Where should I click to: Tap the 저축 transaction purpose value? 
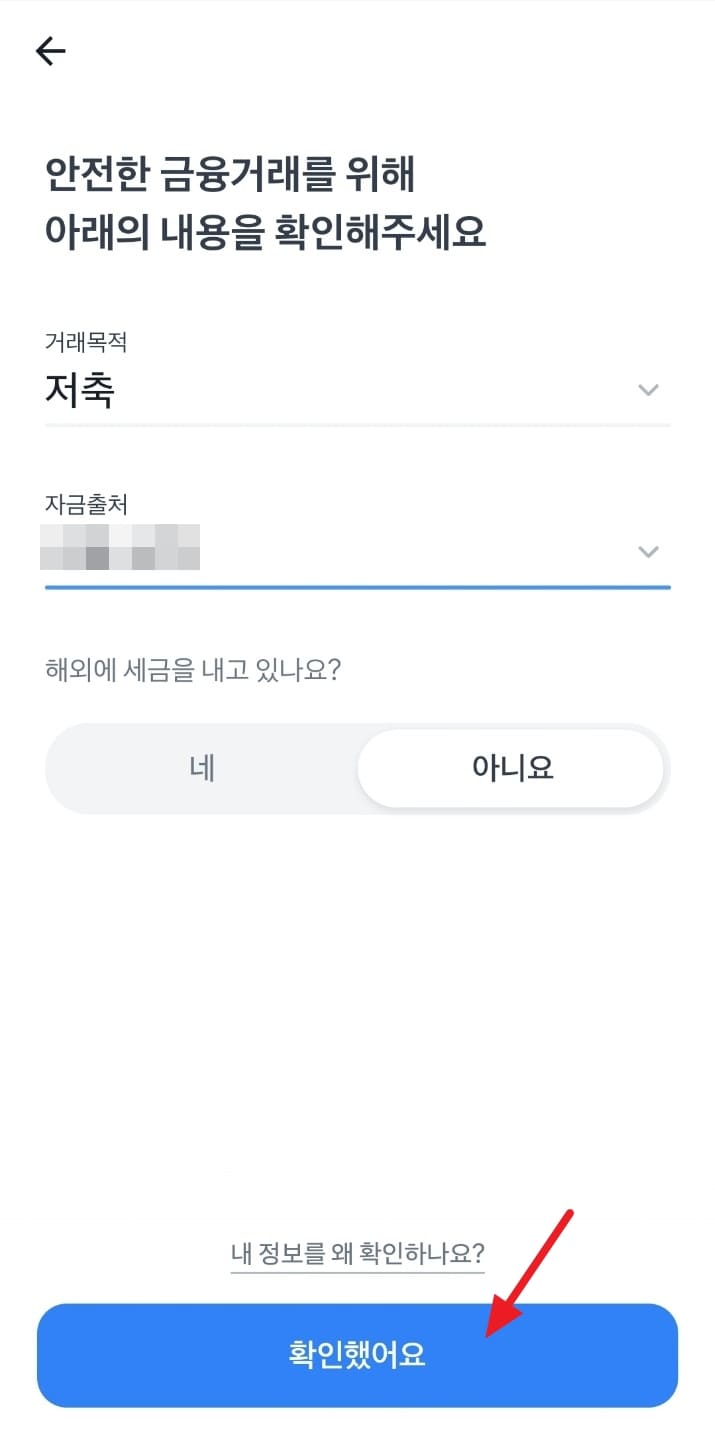click(82, 390)
